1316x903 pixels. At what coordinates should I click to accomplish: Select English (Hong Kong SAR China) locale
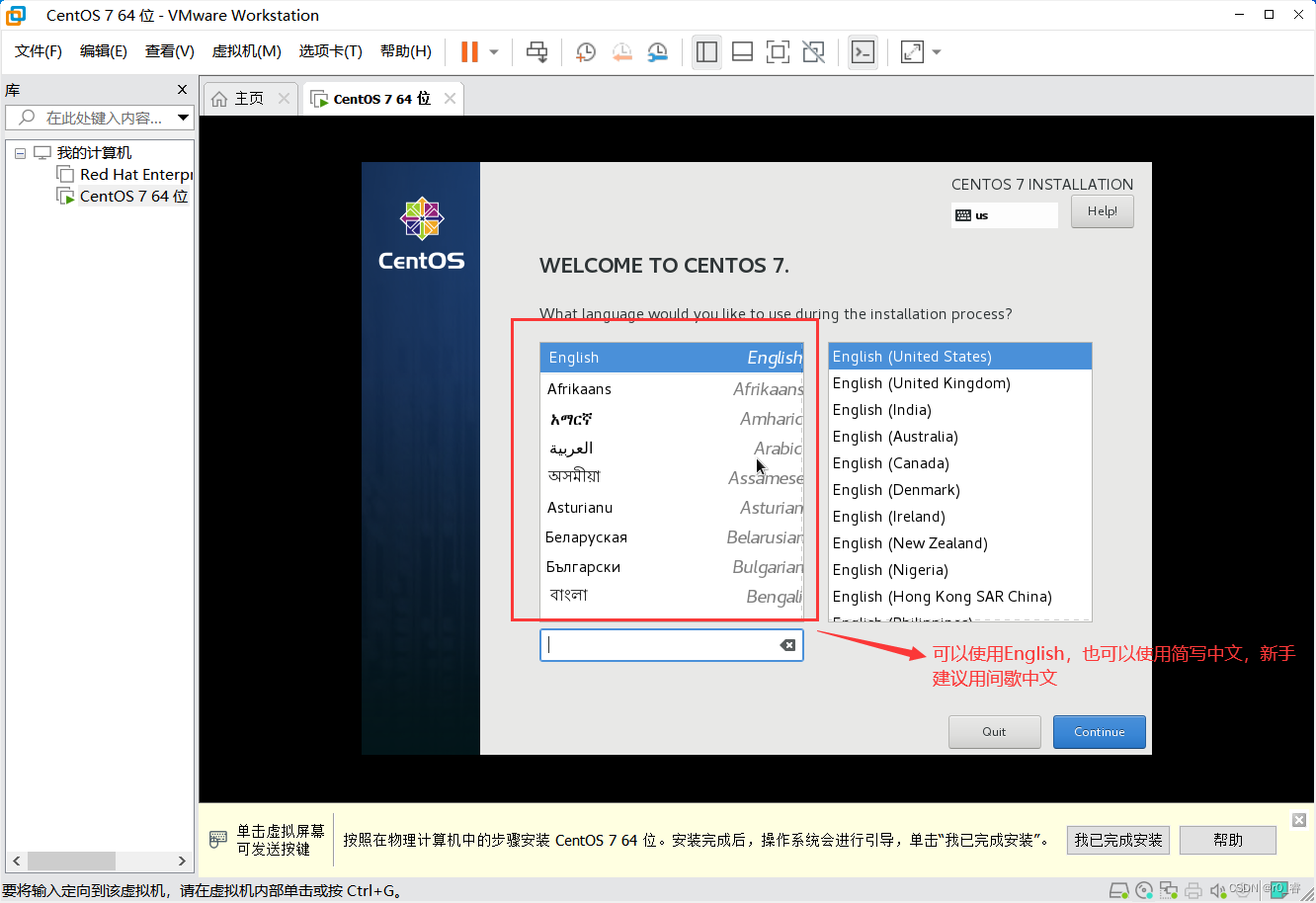point(960,597)
